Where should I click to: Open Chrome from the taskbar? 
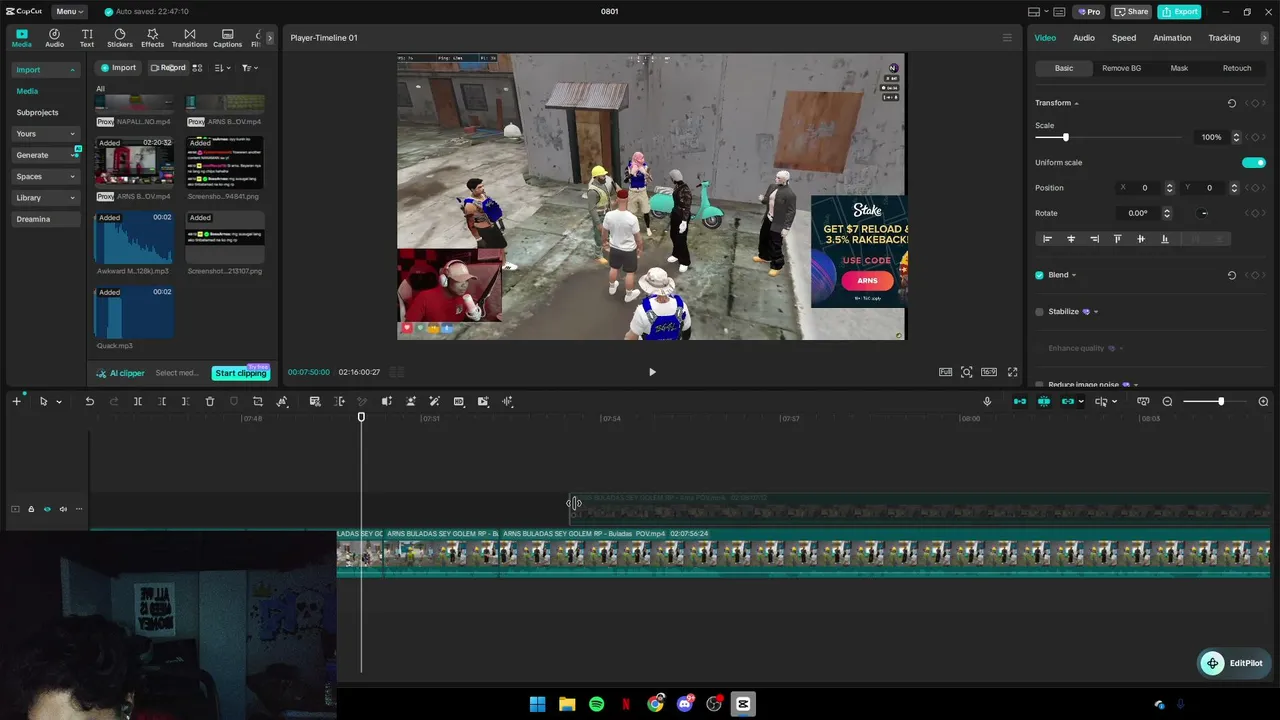[x=655, y=704]
